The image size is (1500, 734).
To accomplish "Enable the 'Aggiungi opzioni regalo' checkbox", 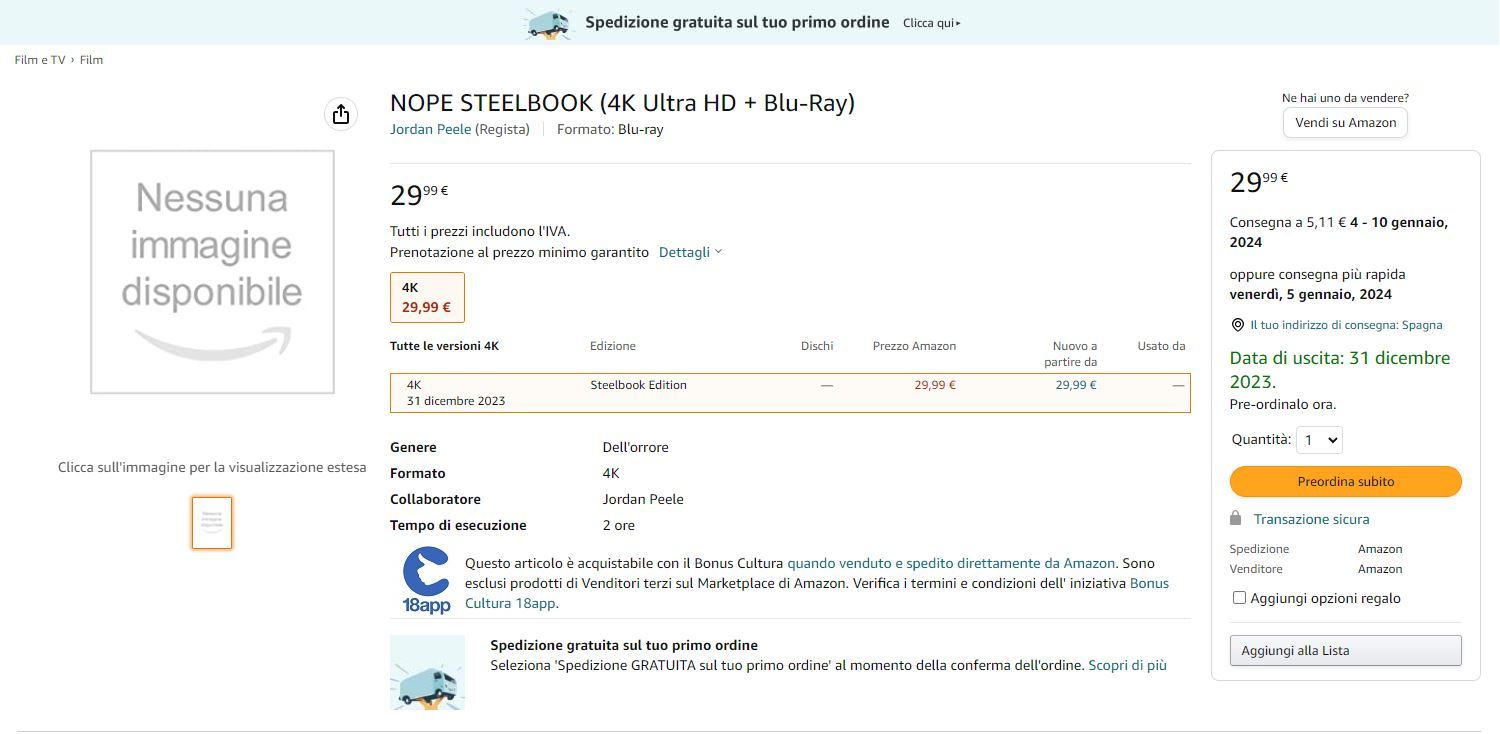I will [x=1240, y=598].
